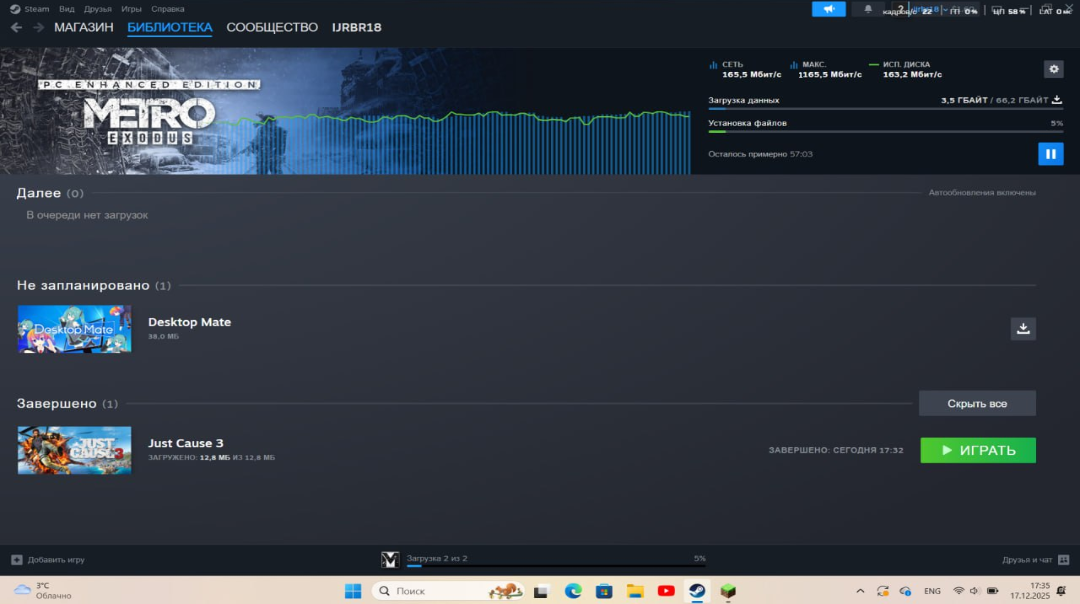Switch to the Сообщество tab

[272, 27]
